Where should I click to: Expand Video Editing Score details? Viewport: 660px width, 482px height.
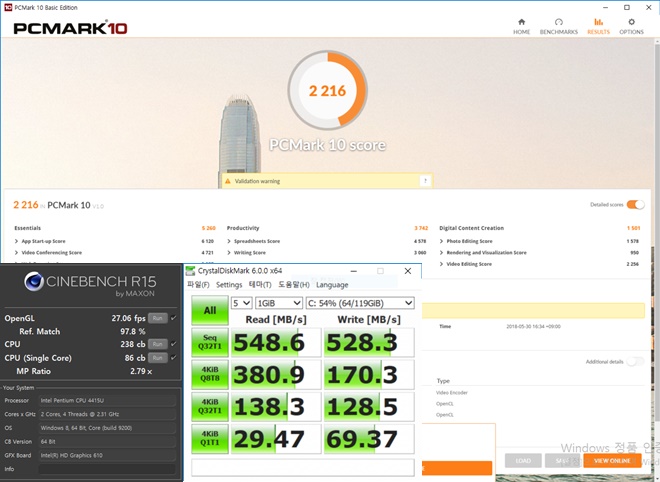coord(442,264)
